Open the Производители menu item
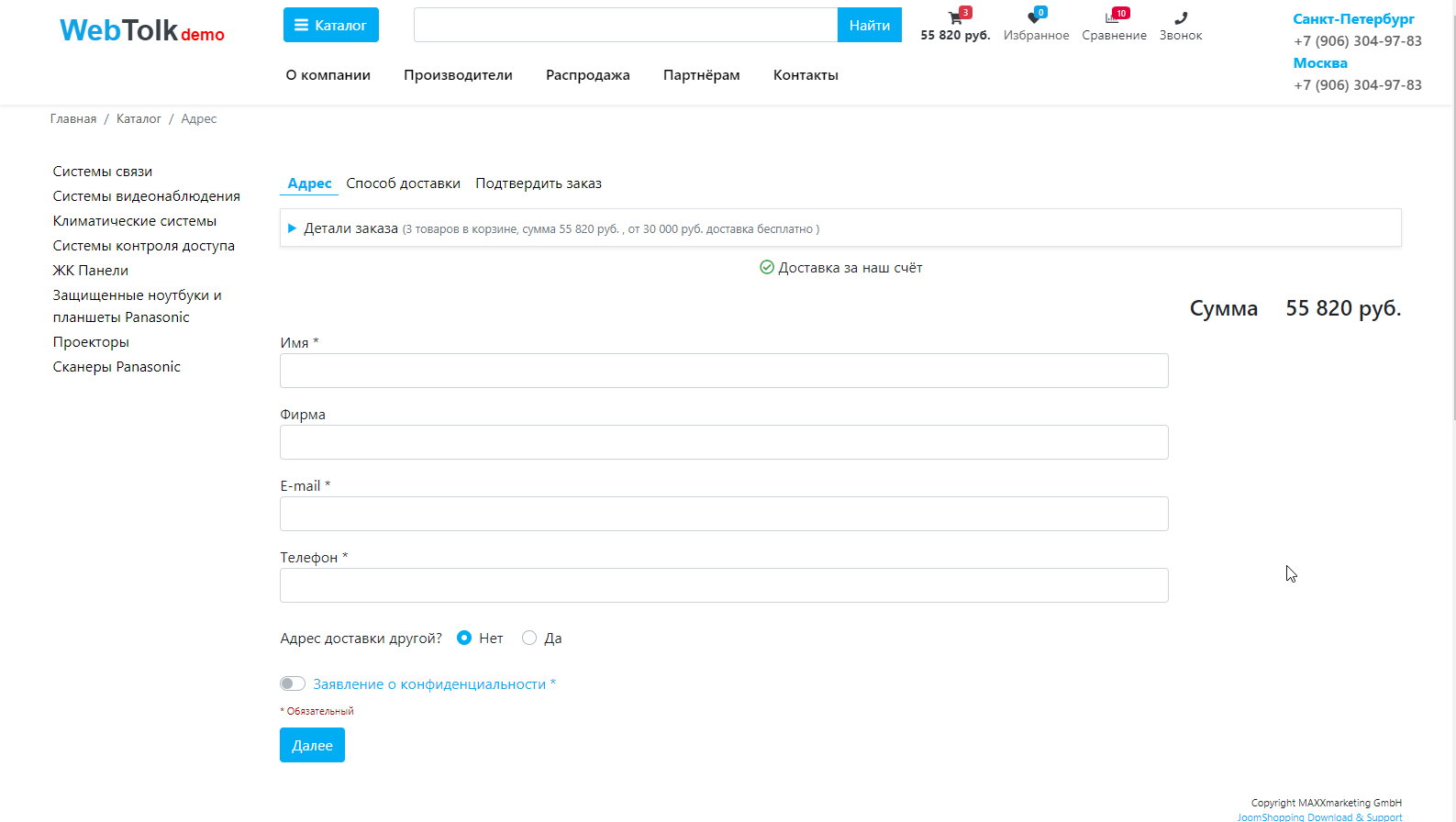Viewport: 1456px width, 822px height. 458,75
